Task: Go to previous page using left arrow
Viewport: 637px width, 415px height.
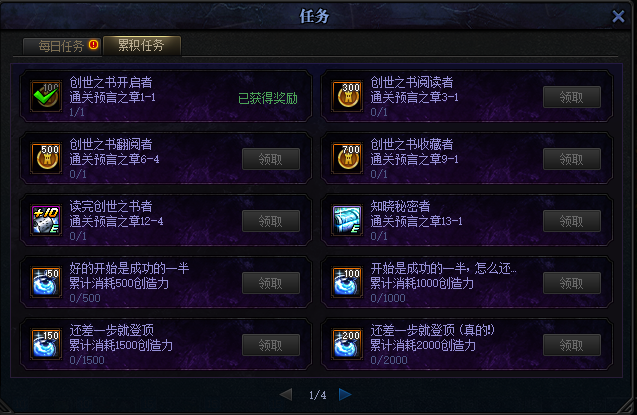Action: click(x=286, y=394)
